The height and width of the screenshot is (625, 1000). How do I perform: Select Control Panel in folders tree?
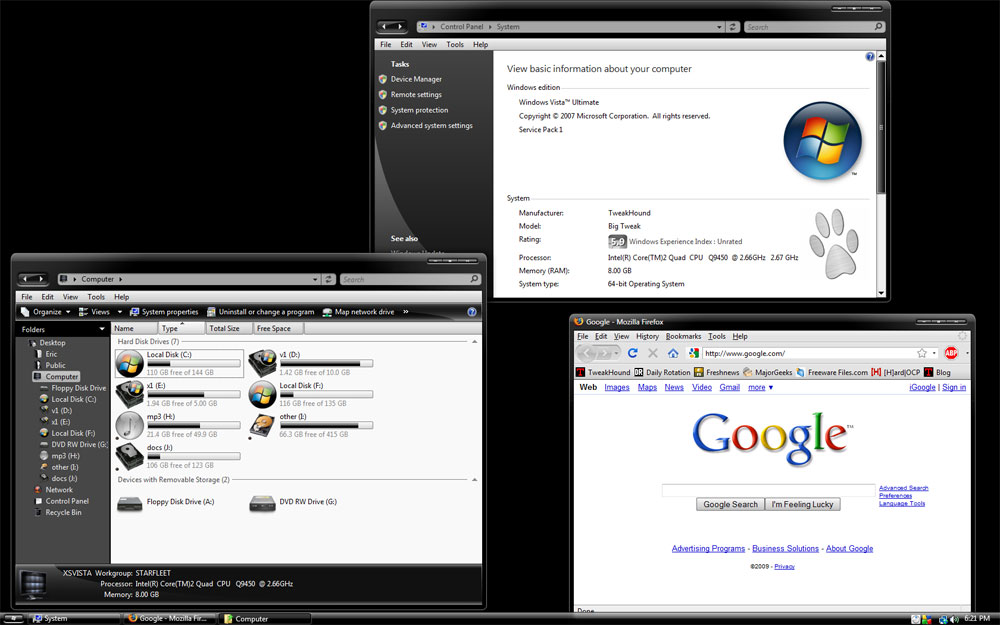(67, 501)
